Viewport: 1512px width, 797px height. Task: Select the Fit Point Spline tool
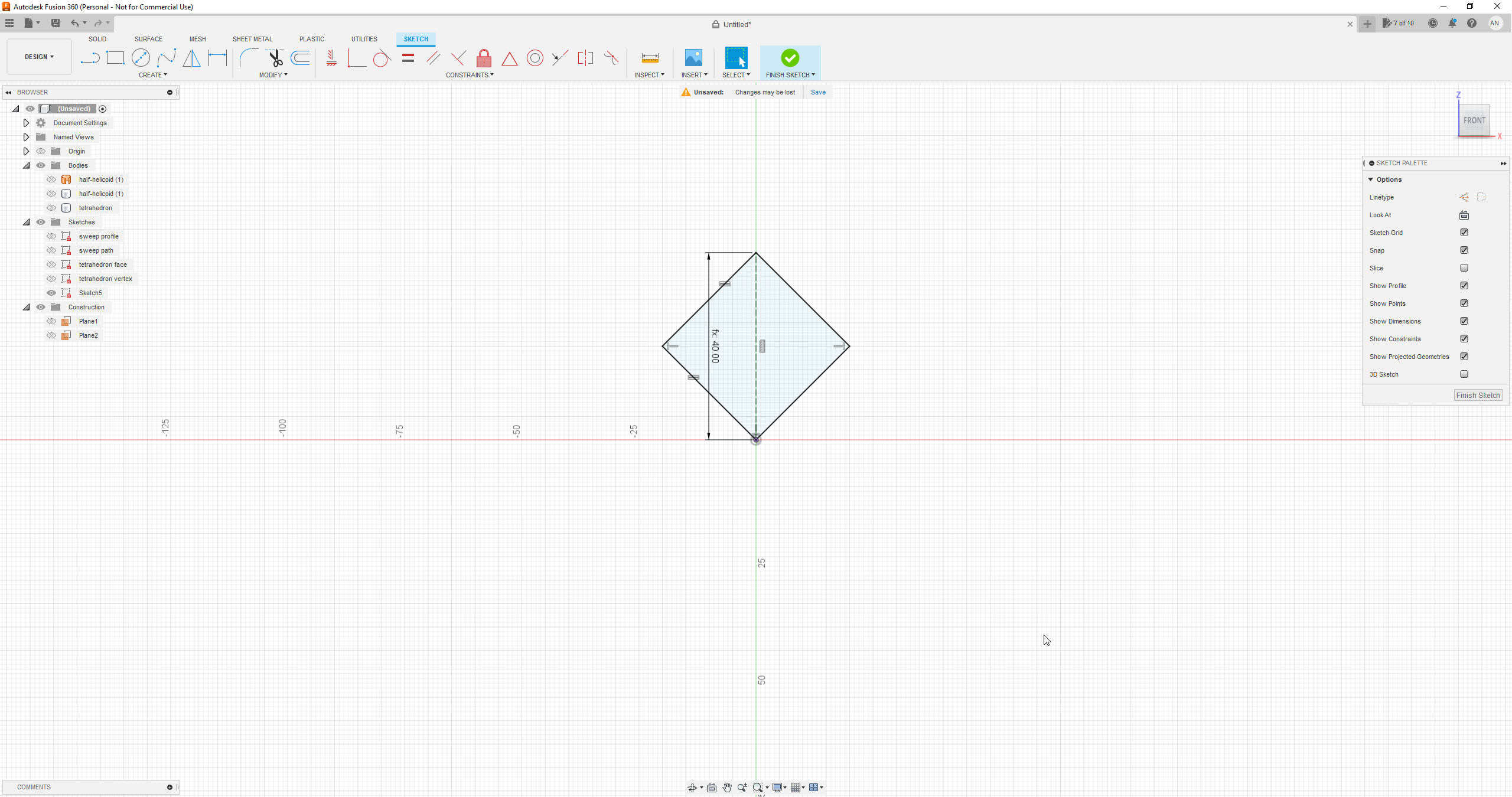(167, 58)
